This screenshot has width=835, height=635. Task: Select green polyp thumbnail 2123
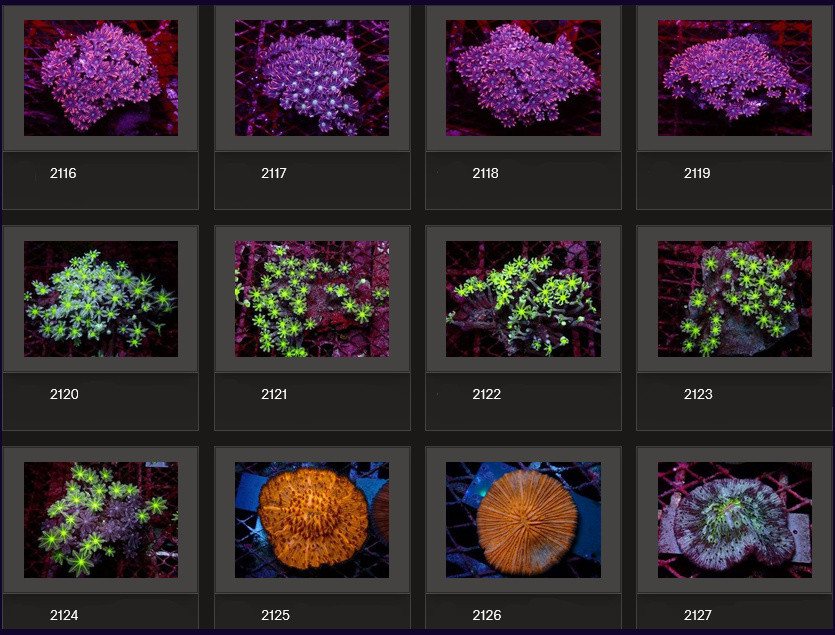pos(735,299)
